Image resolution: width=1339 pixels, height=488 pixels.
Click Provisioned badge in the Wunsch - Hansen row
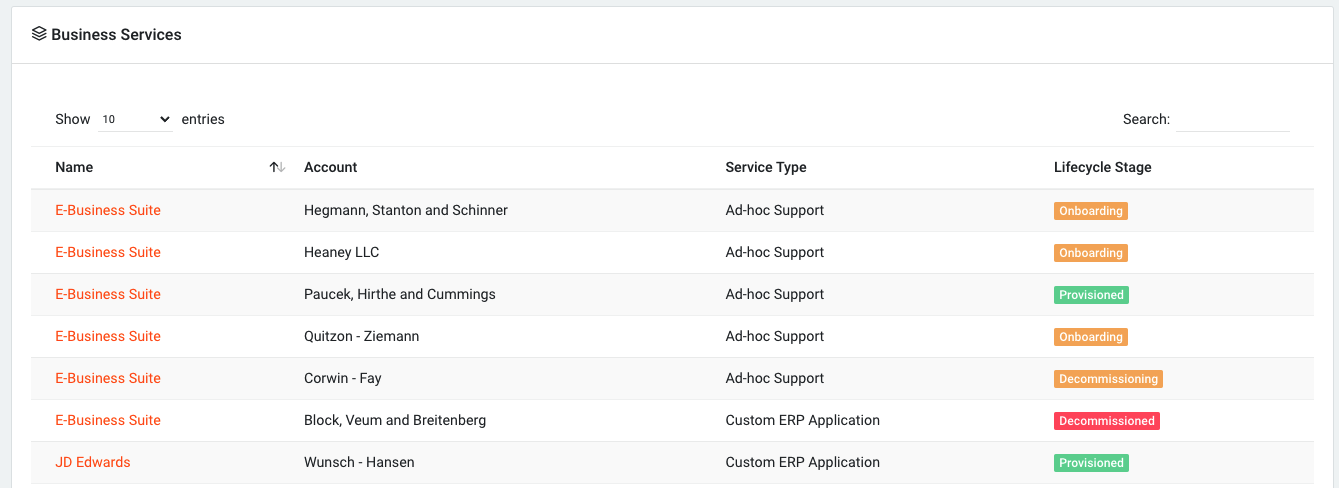coord(1091,463)
